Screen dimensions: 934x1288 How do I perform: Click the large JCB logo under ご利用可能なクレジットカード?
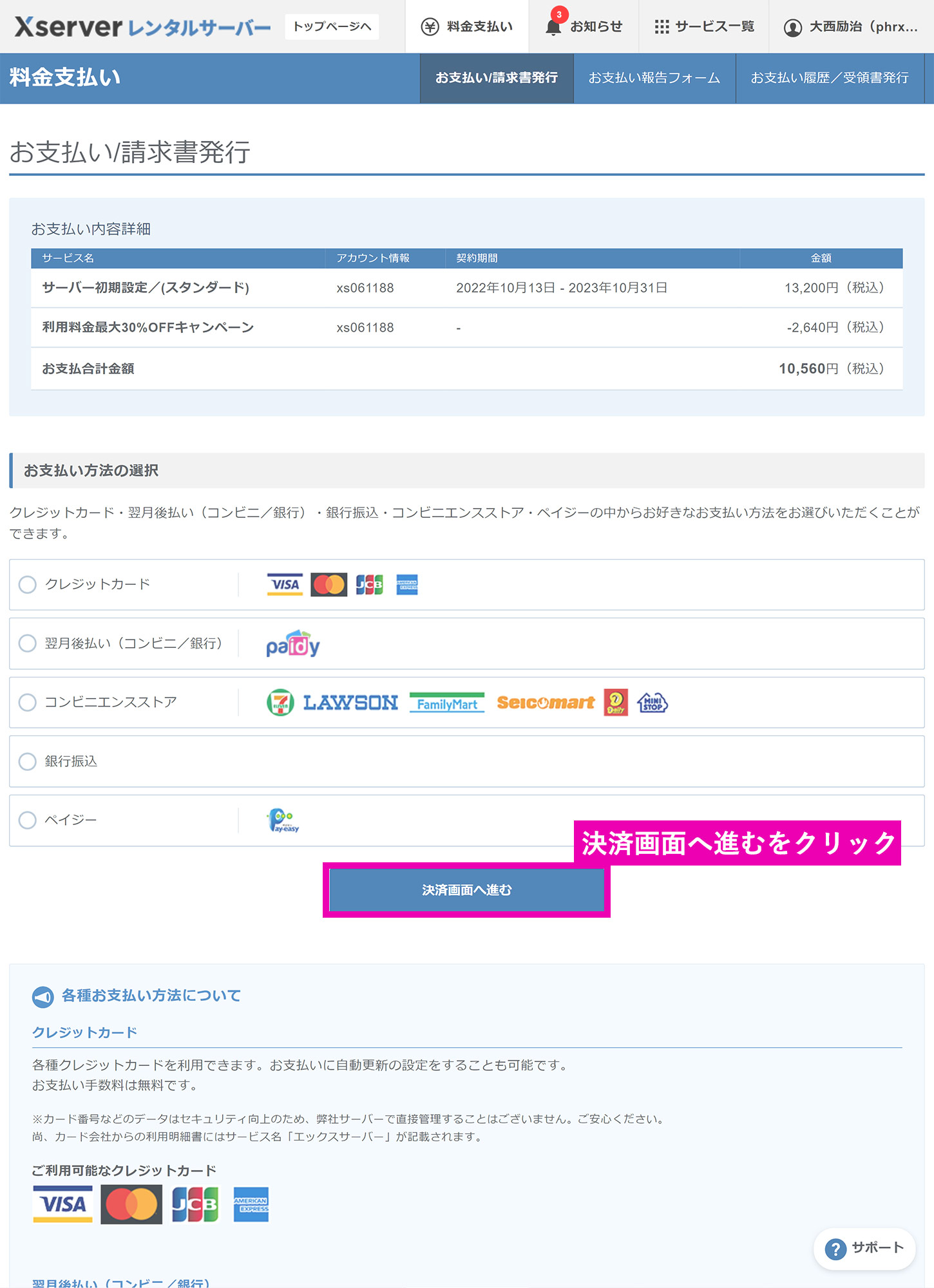[x=195, y=1204]
